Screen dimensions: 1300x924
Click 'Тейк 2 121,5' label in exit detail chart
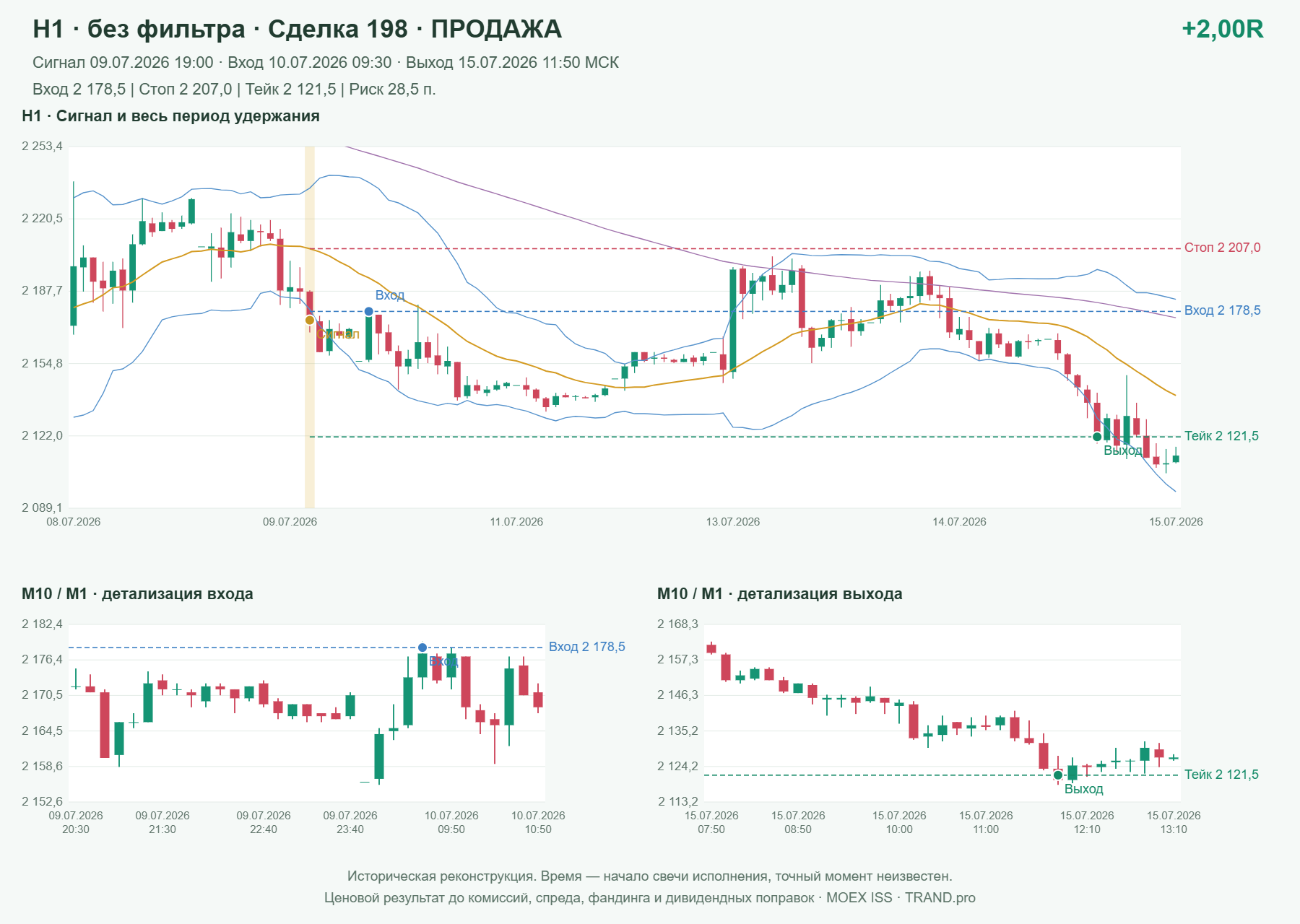pyautogui.click(x=1221, y=775)
